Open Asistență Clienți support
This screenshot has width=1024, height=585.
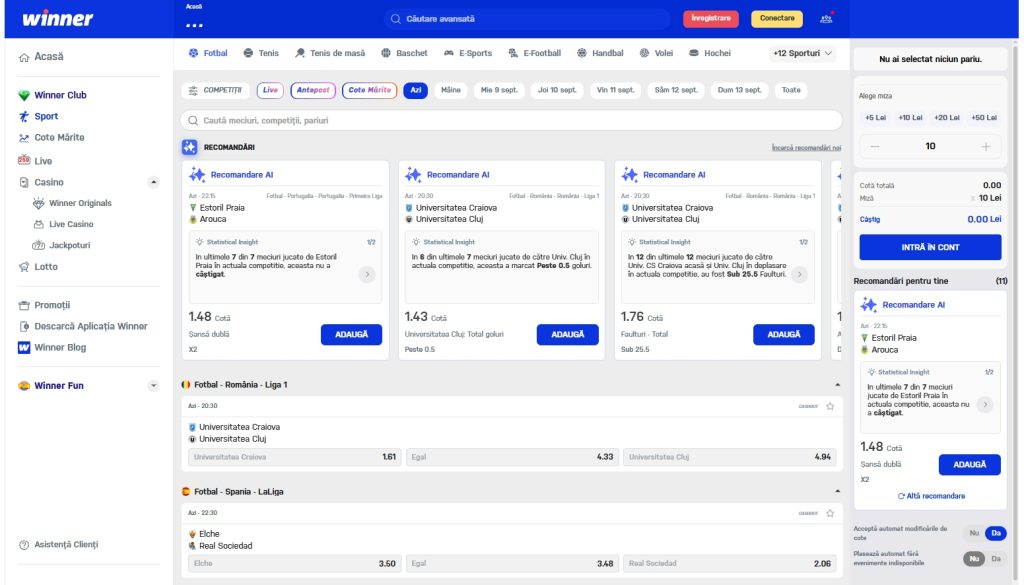tap(65, 545)
